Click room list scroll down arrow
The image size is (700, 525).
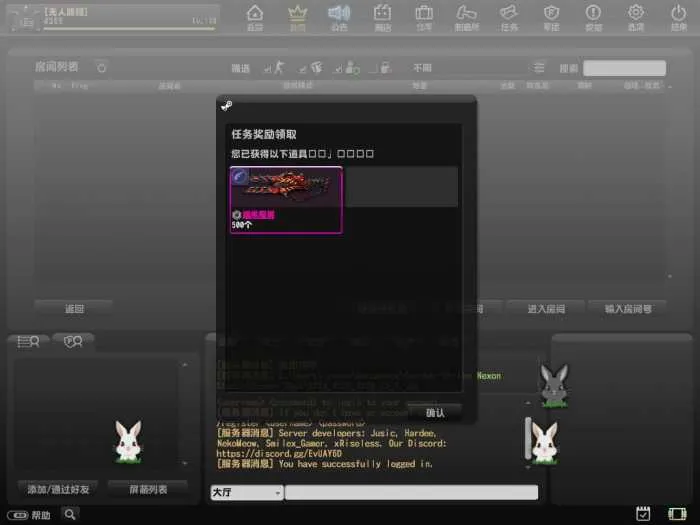tap(670, 276)
